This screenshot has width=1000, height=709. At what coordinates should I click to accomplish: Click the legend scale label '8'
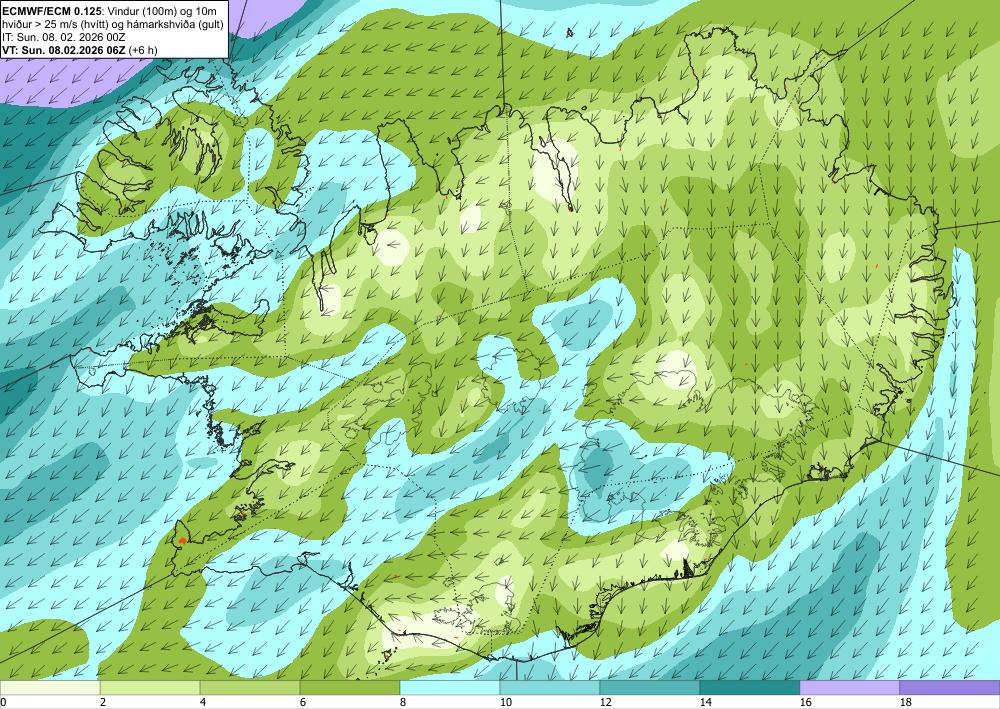402,703
